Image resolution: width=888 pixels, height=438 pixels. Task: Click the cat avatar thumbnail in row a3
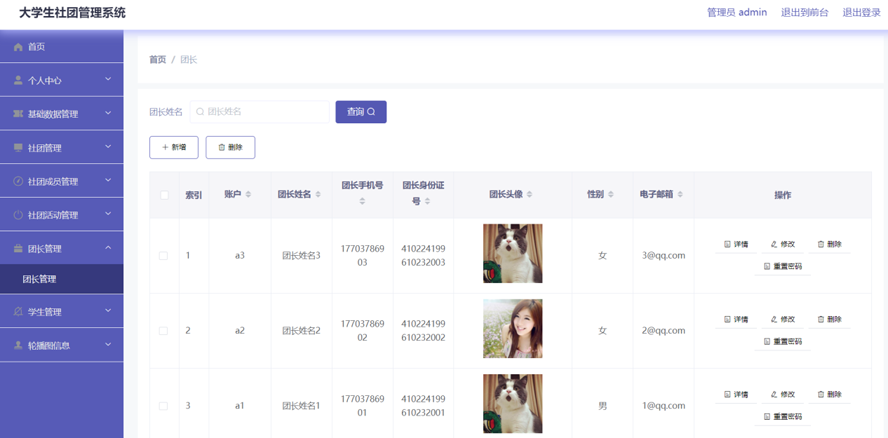tap(513, 253)
